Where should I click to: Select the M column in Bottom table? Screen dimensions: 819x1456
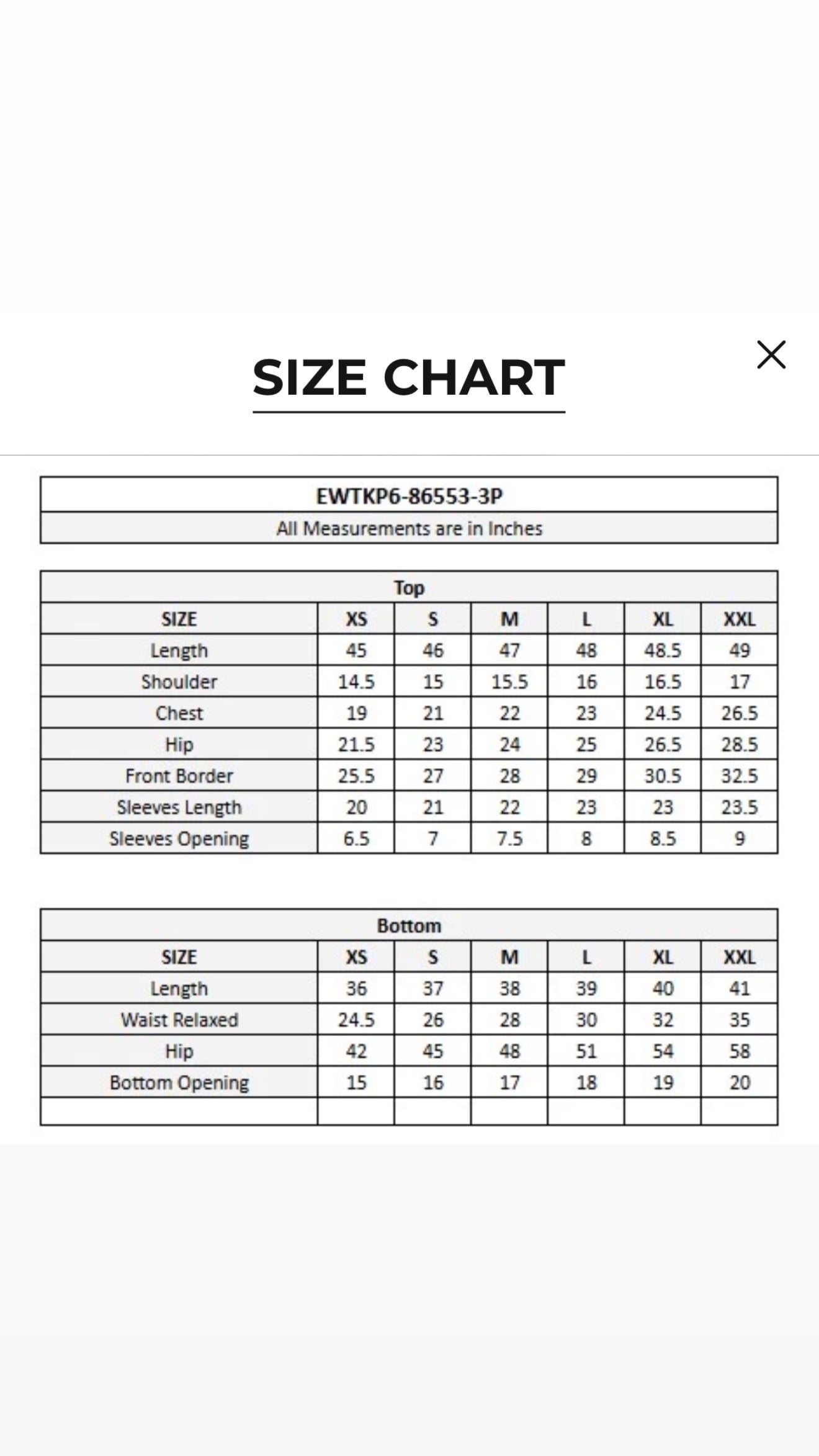click(x=509, y=957)
